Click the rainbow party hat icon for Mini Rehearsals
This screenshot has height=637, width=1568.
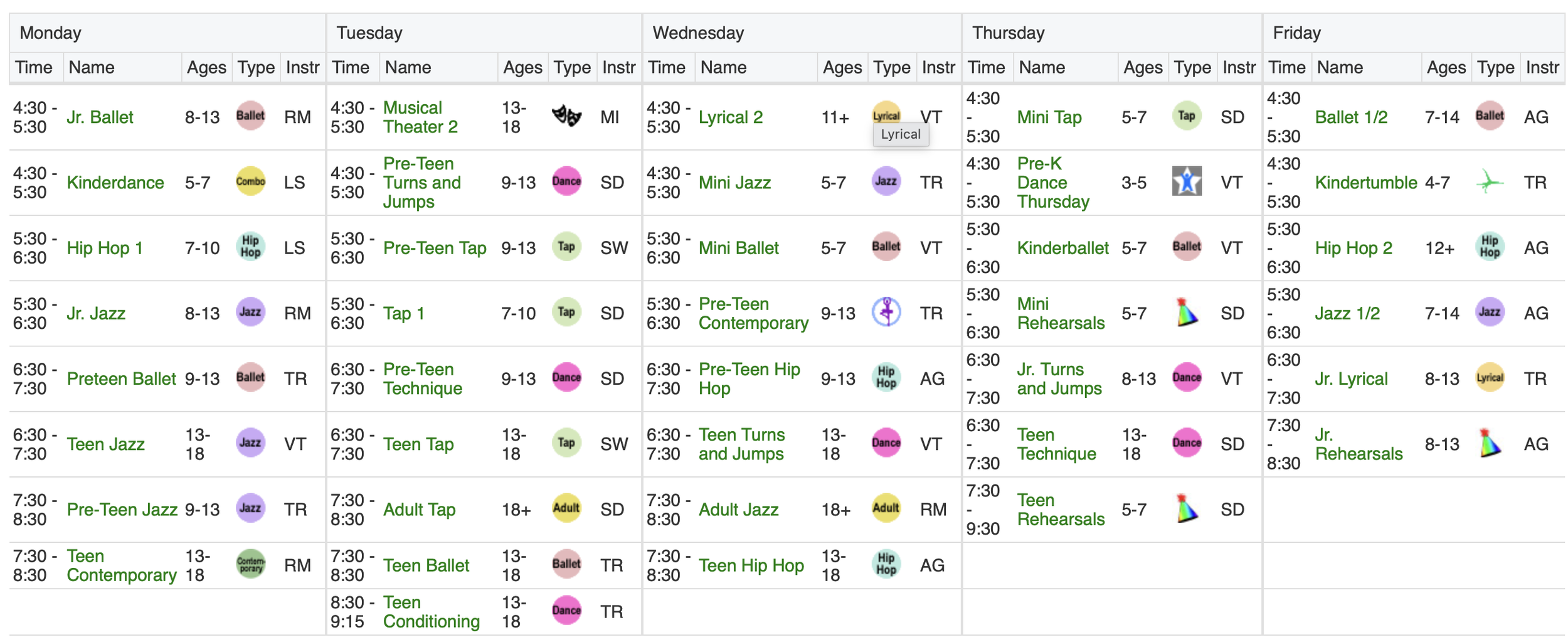1187,312
